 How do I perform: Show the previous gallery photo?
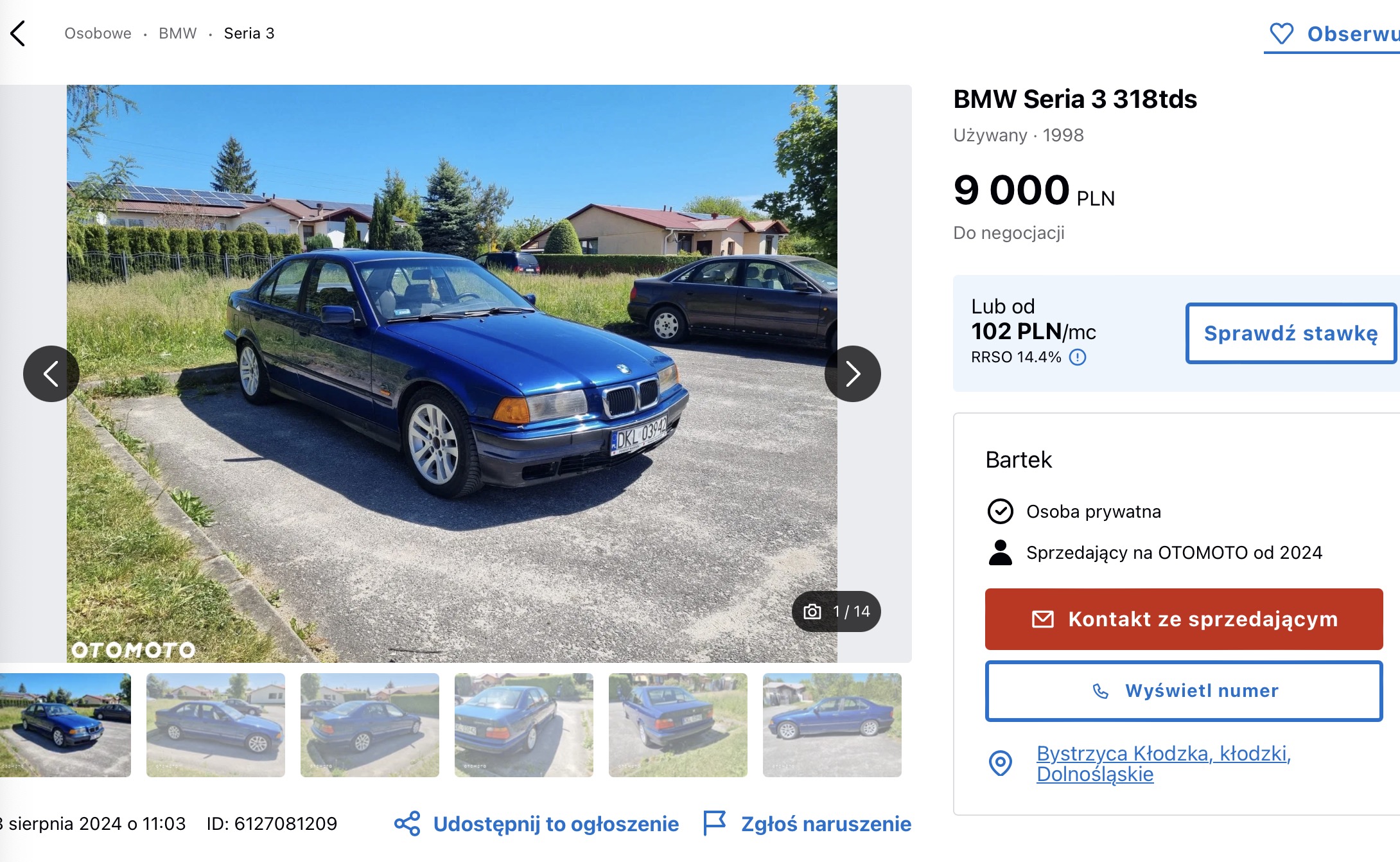51,374
